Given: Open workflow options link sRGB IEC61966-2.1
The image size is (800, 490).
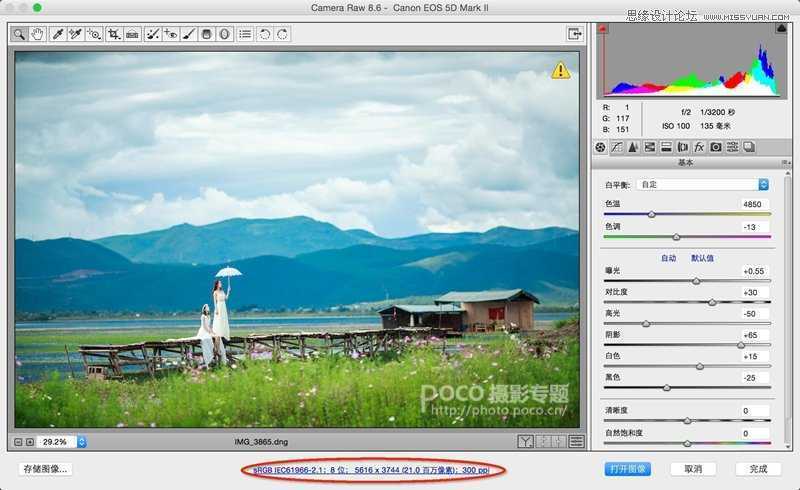Looking at the screenshot, I should 371,470.
